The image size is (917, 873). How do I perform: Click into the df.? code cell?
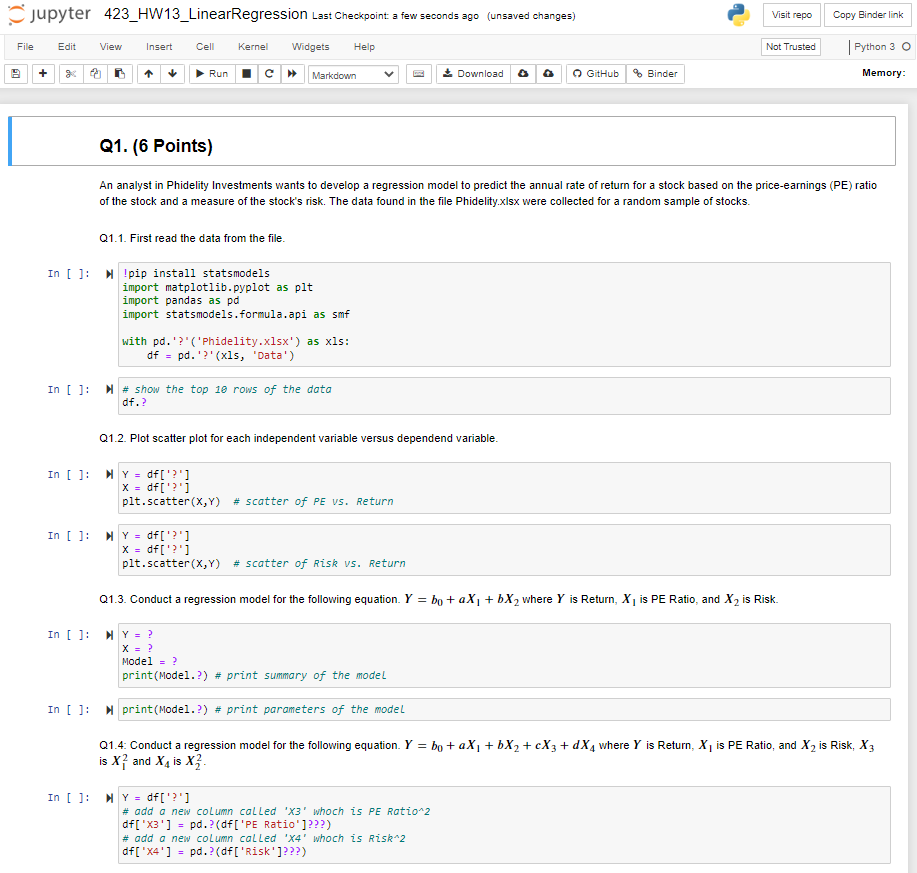tap(504, 396)
